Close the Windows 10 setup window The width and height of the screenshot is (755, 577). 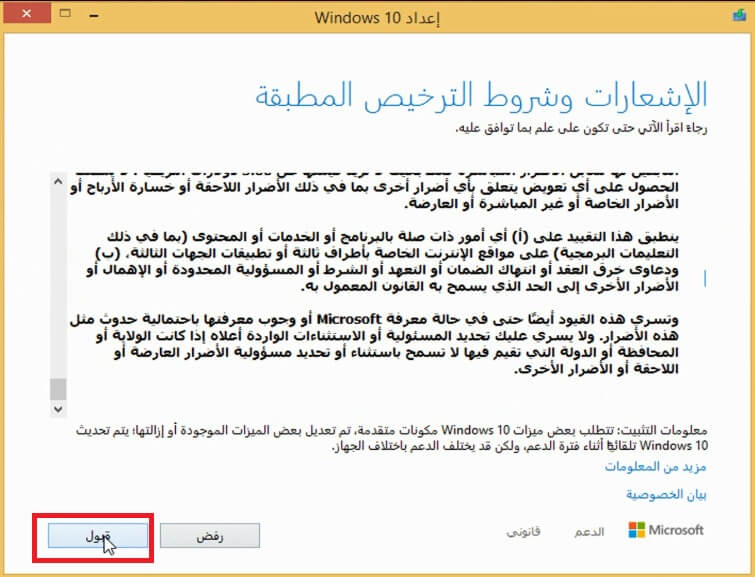(27, 13)
